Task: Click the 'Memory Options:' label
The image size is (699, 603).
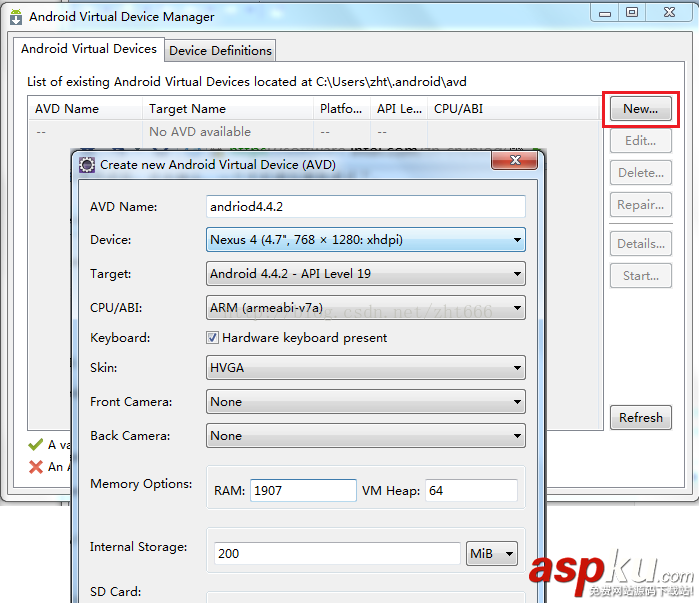Action: pyautogui.click(x=141, y=484)
